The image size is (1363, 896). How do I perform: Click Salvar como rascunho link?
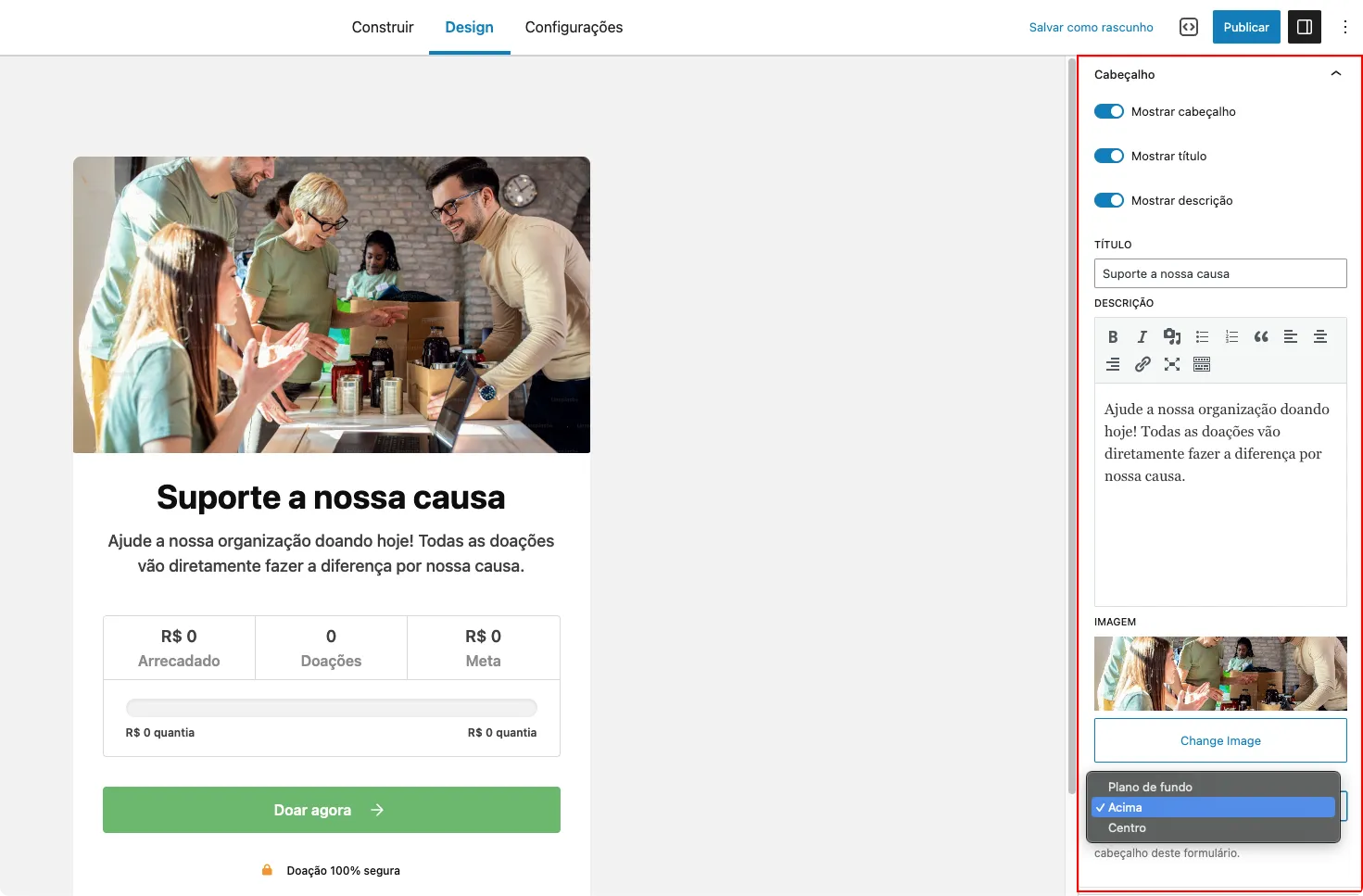tap(1091, 27)
